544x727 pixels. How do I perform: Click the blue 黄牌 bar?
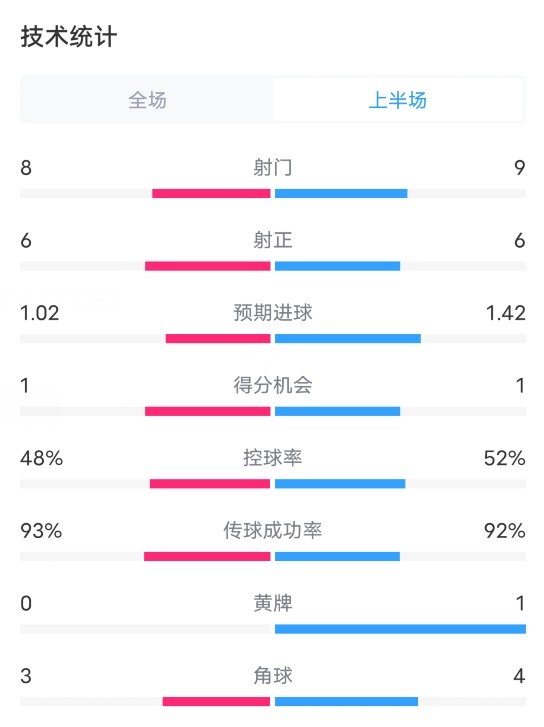400,629
